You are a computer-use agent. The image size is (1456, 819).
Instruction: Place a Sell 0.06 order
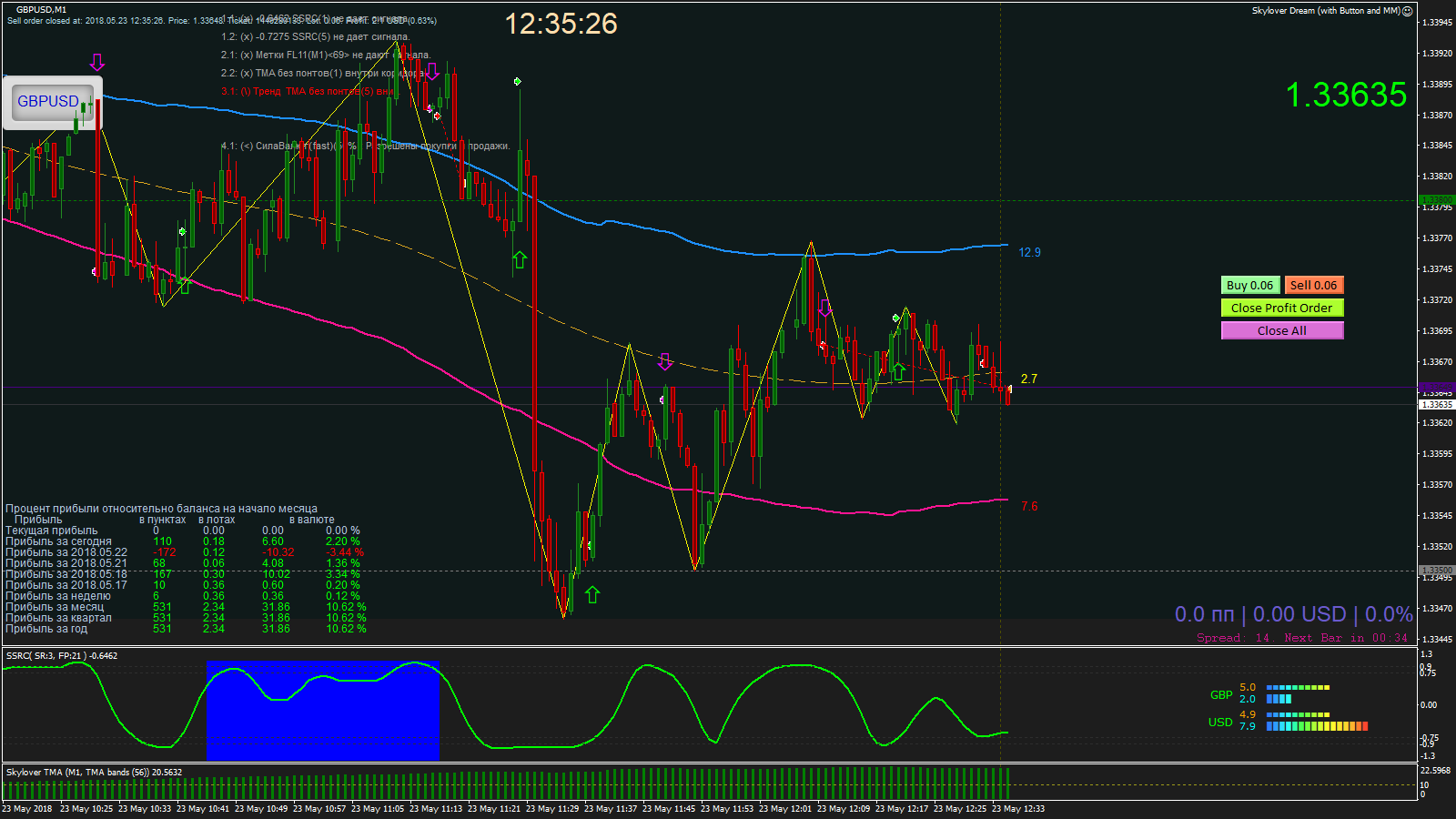pos(1314,285)
